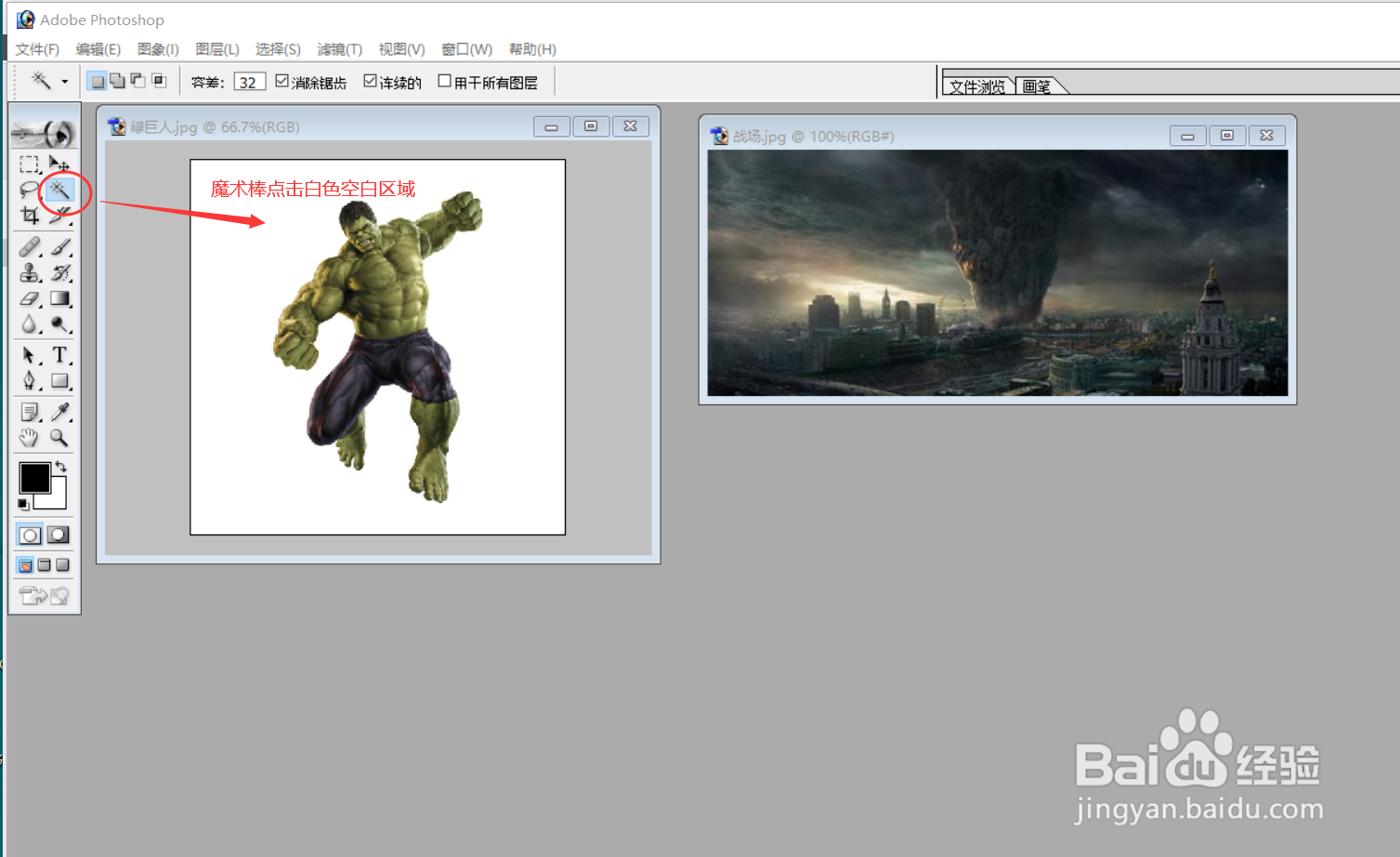Maximize the 绿巨人.jpg document window
Screen dimensions: 1400x857
tap(591, 126)
